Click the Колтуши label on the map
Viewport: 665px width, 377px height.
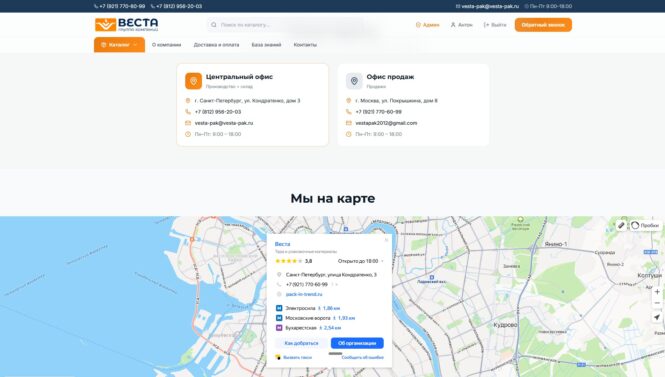(x=649, y=275)
